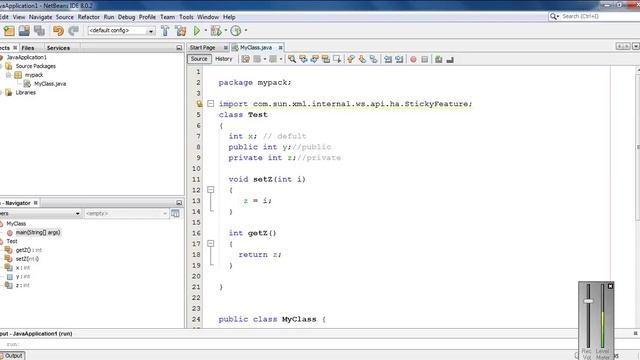
Task: Open the View menu
Action: click(x=19, y=17)
